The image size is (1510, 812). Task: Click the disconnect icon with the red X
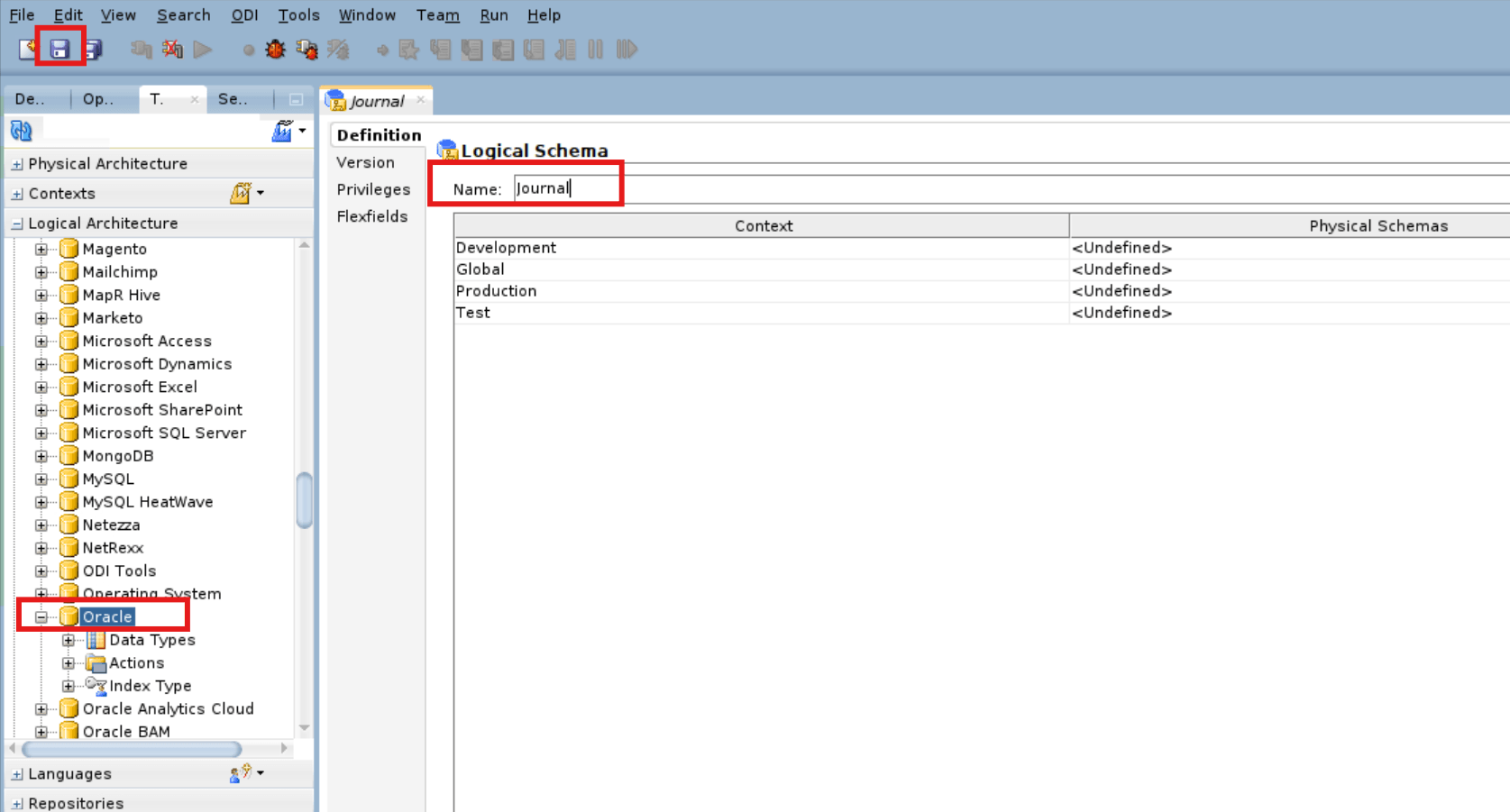(172, 50)
